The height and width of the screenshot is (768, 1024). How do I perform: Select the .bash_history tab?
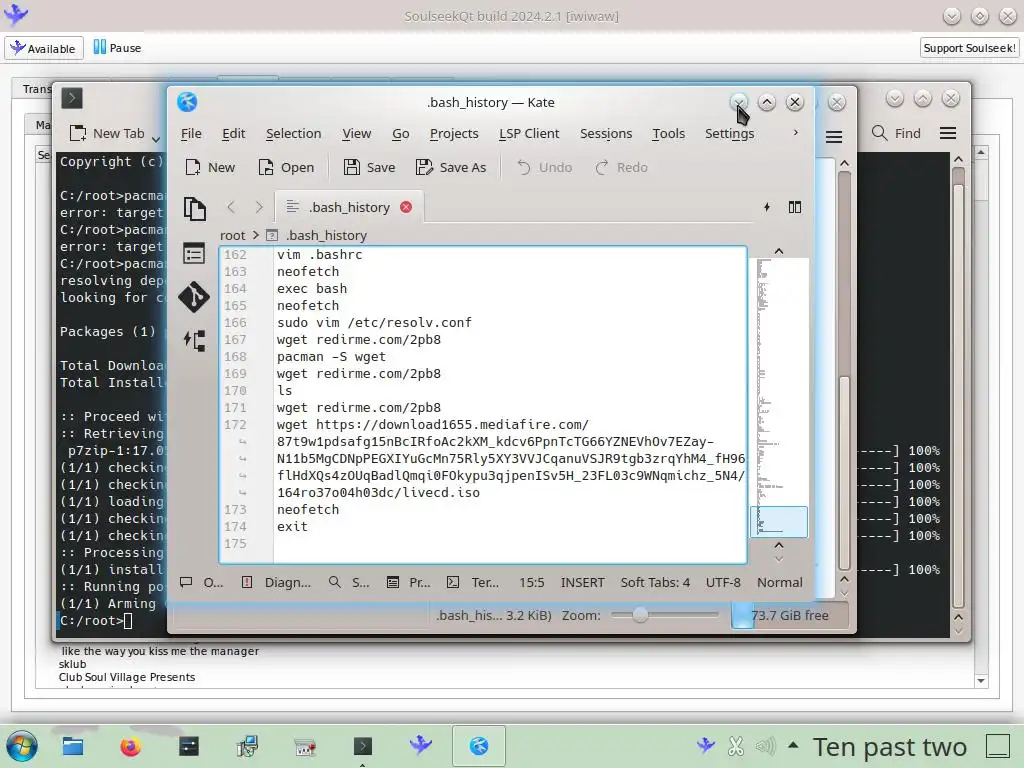350,207
